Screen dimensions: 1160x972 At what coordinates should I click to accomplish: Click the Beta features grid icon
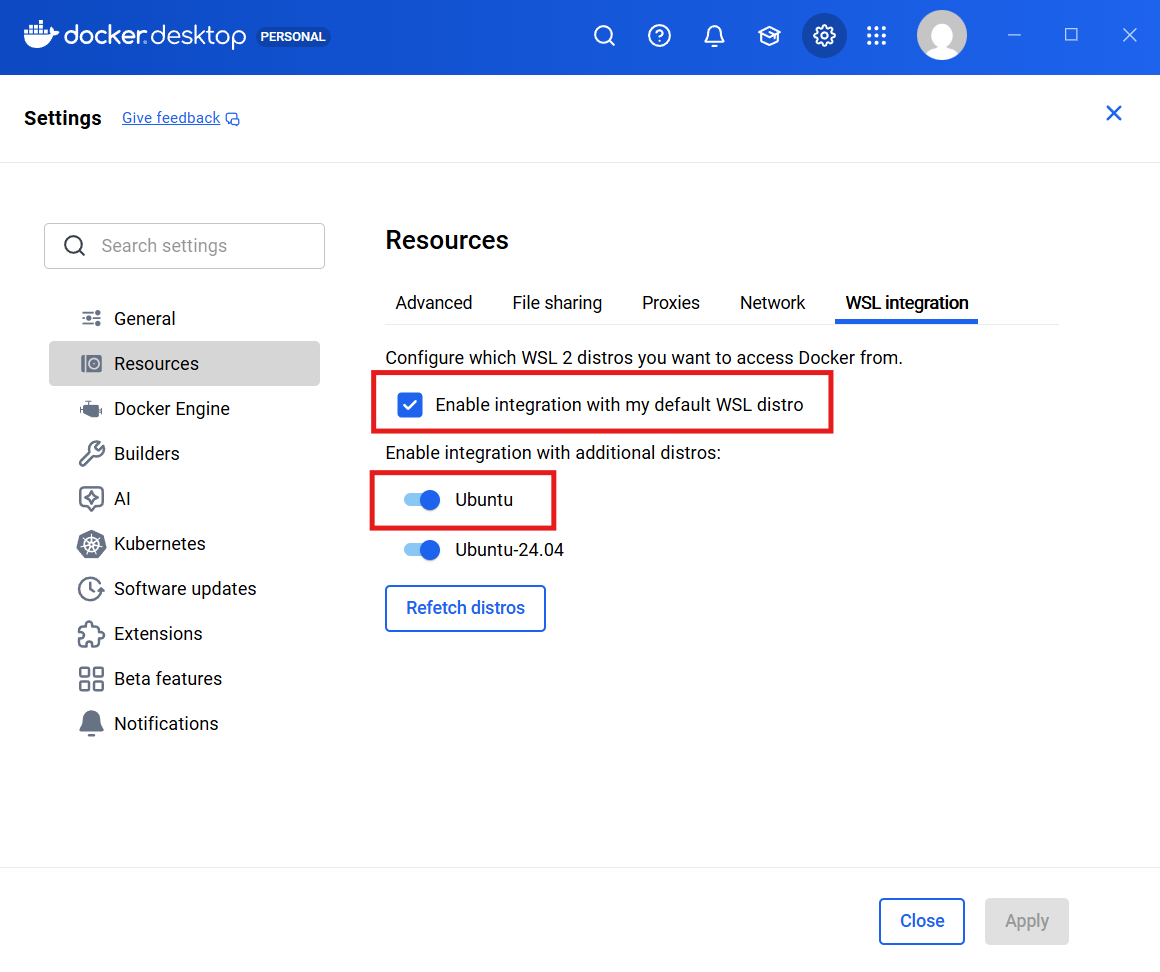point(91,679)
